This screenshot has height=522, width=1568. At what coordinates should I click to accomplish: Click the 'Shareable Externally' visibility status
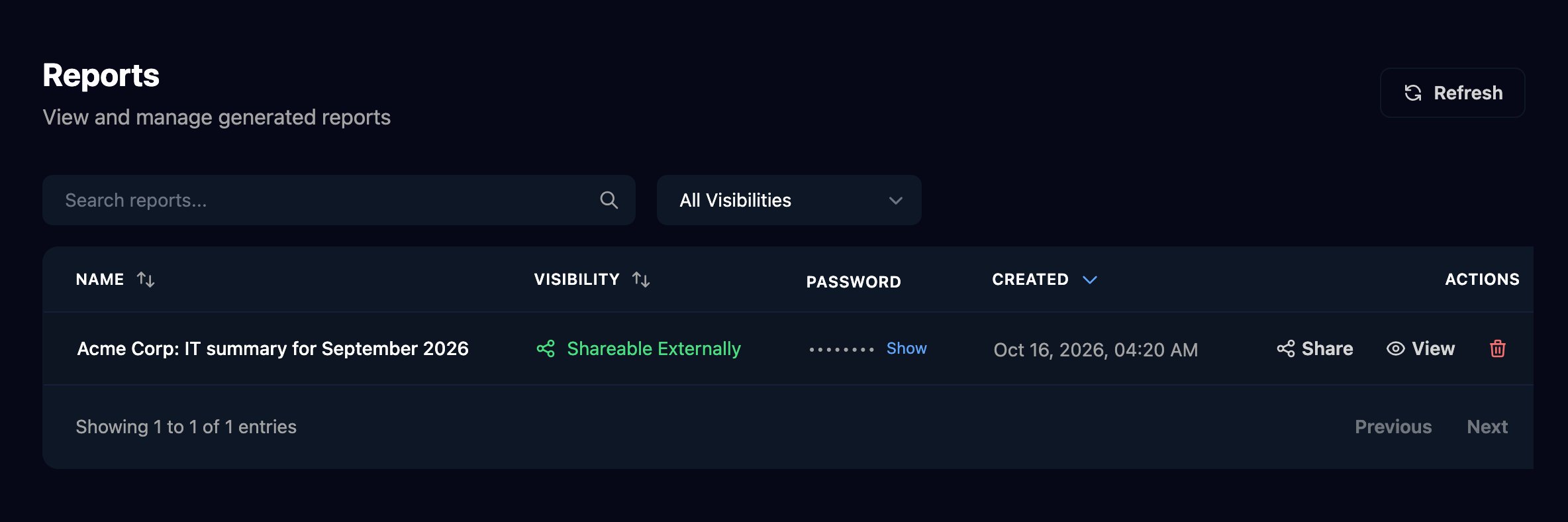638,348
